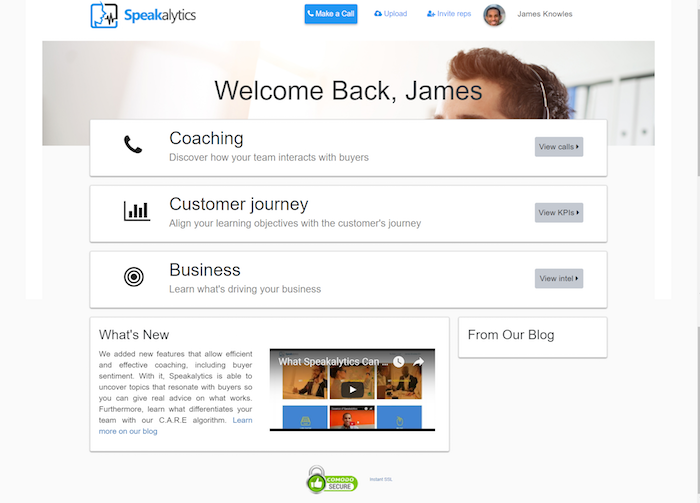
Task: Click the Speakalytics logo icon
Action: [x=104, y=15]
